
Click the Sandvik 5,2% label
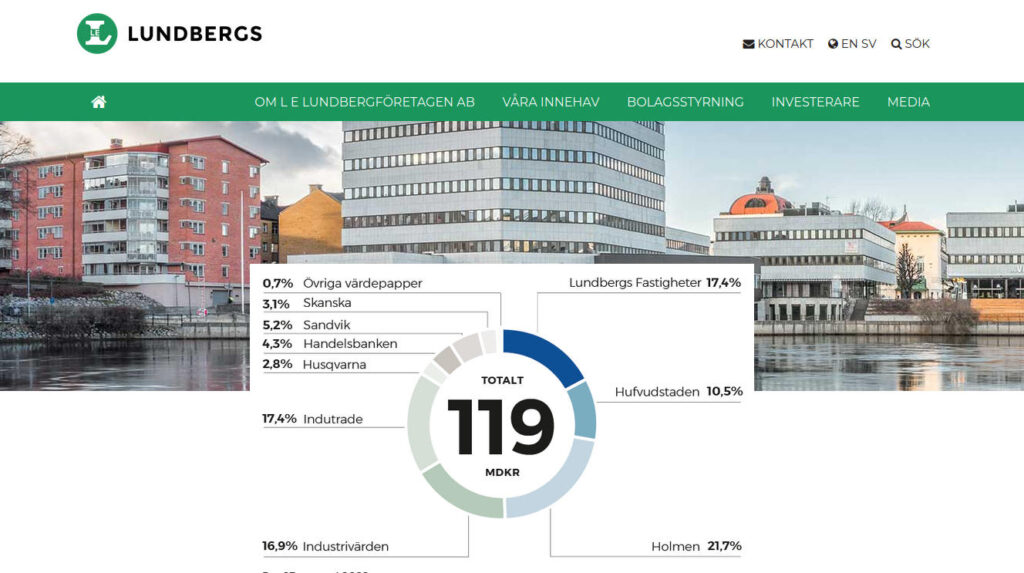(x=306, y=325)
